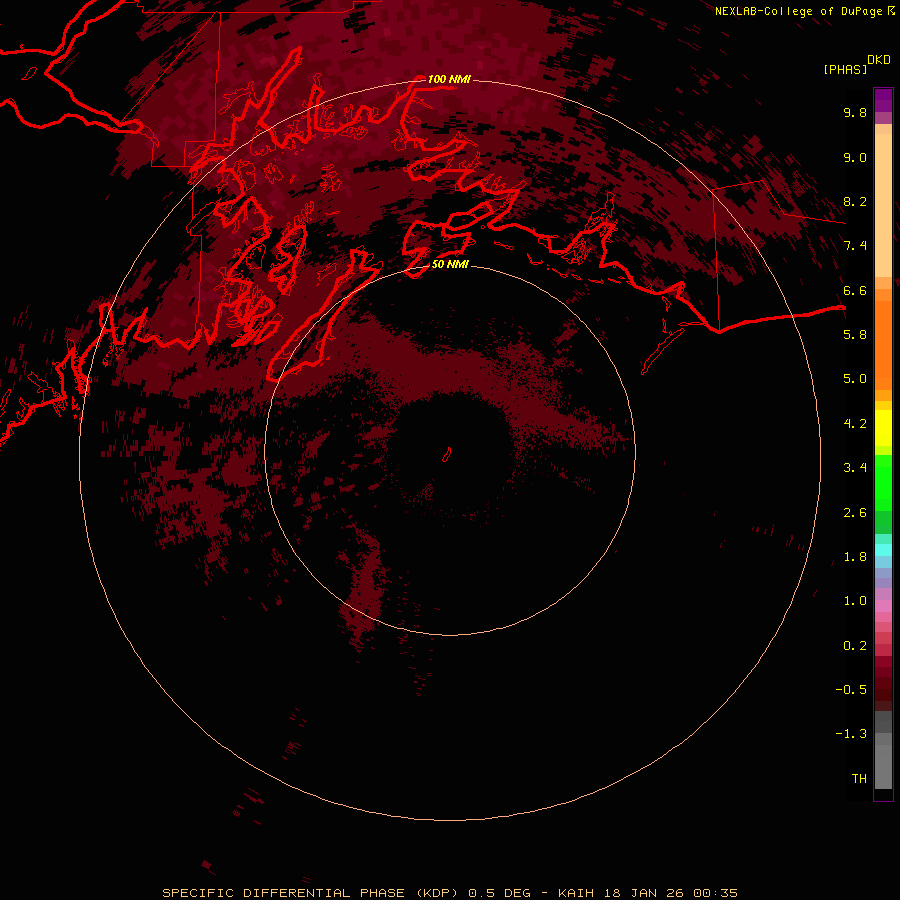Pick the bright green band near 3.4
900x900 pixels.
pos(883,482)
